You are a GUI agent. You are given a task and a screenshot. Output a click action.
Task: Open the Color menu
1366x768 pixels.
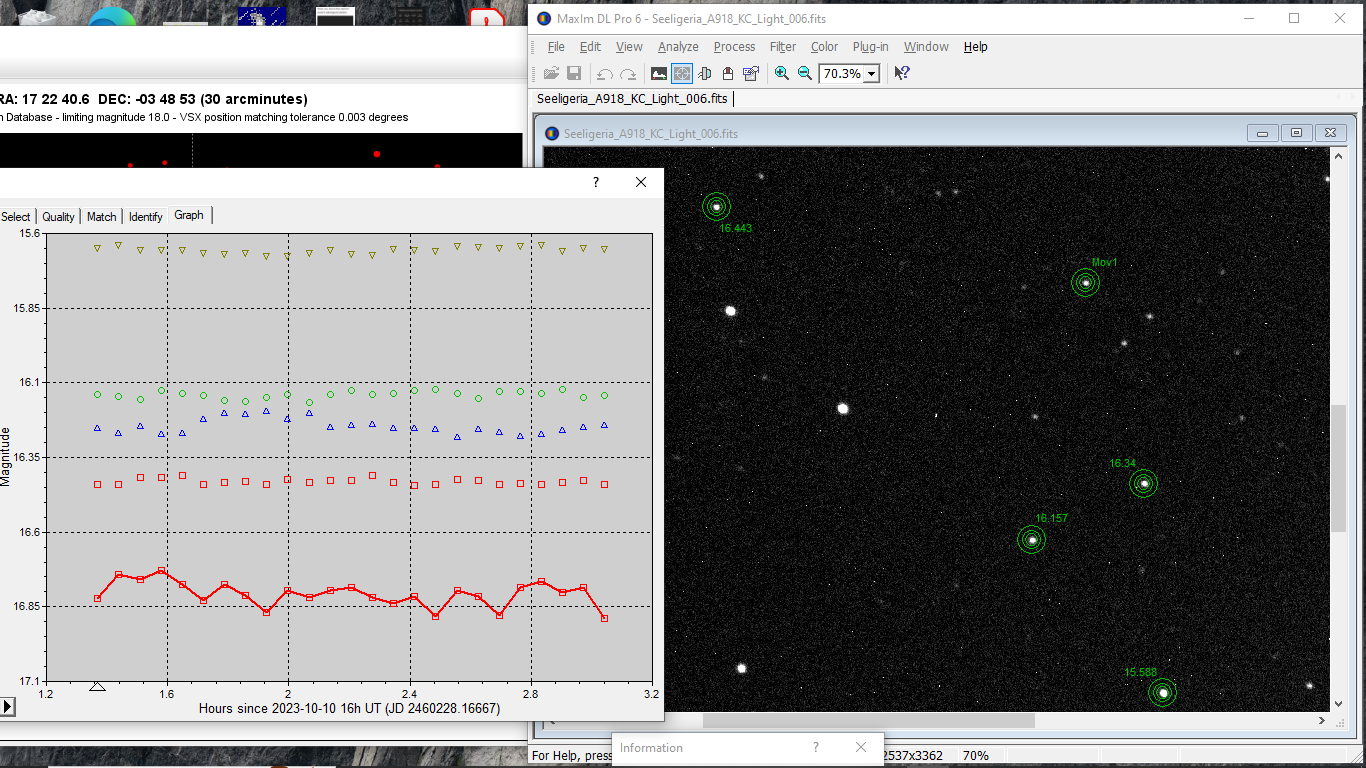click(x=824, y=47)
